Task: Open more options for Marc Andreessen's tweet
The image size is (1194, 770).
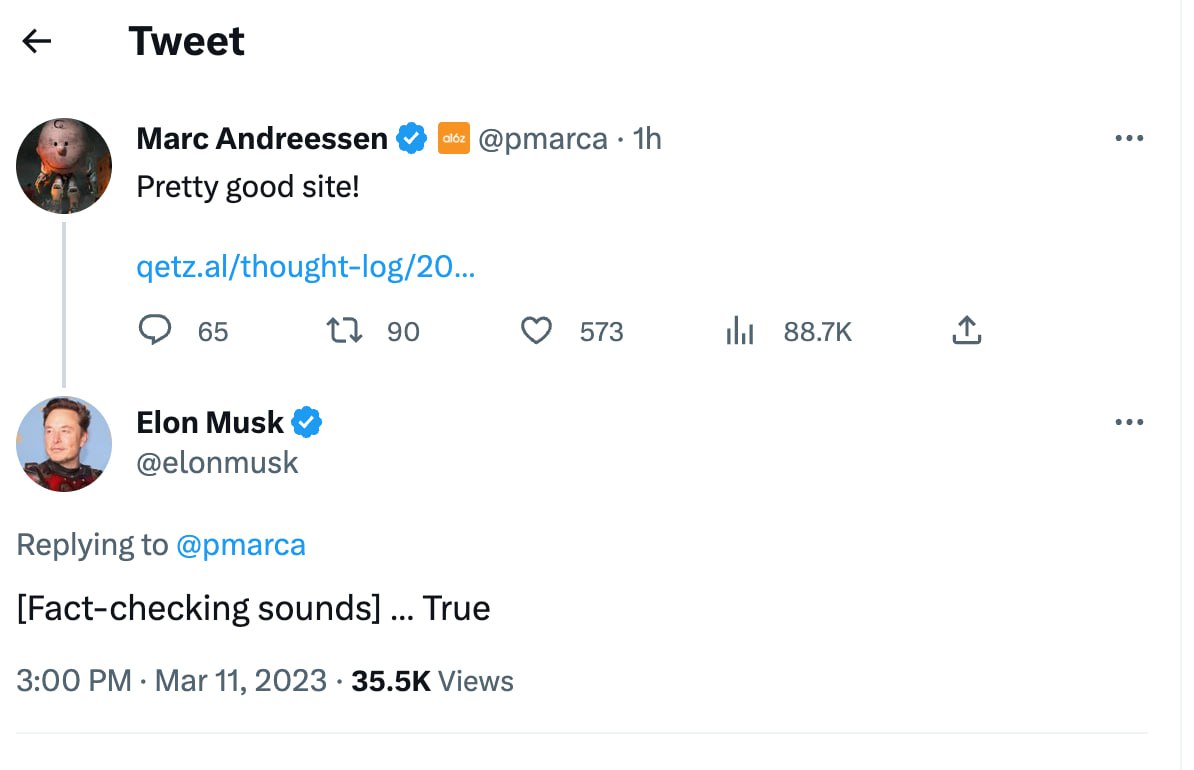Action: tap(1129, 138)
